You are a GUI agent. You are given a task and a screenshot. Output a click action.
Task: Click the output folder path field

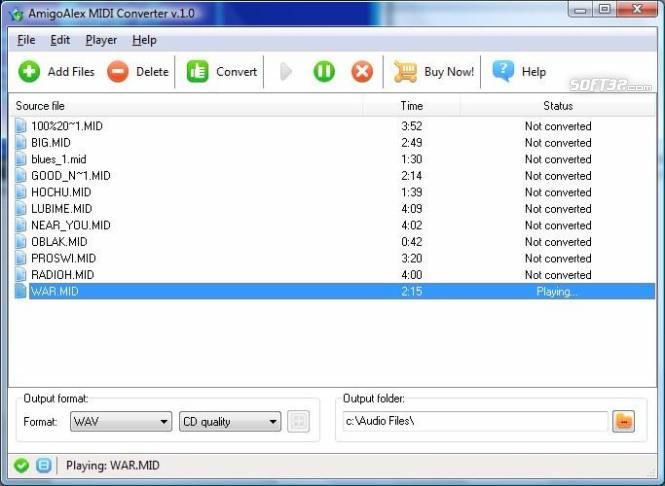(475, 421)
